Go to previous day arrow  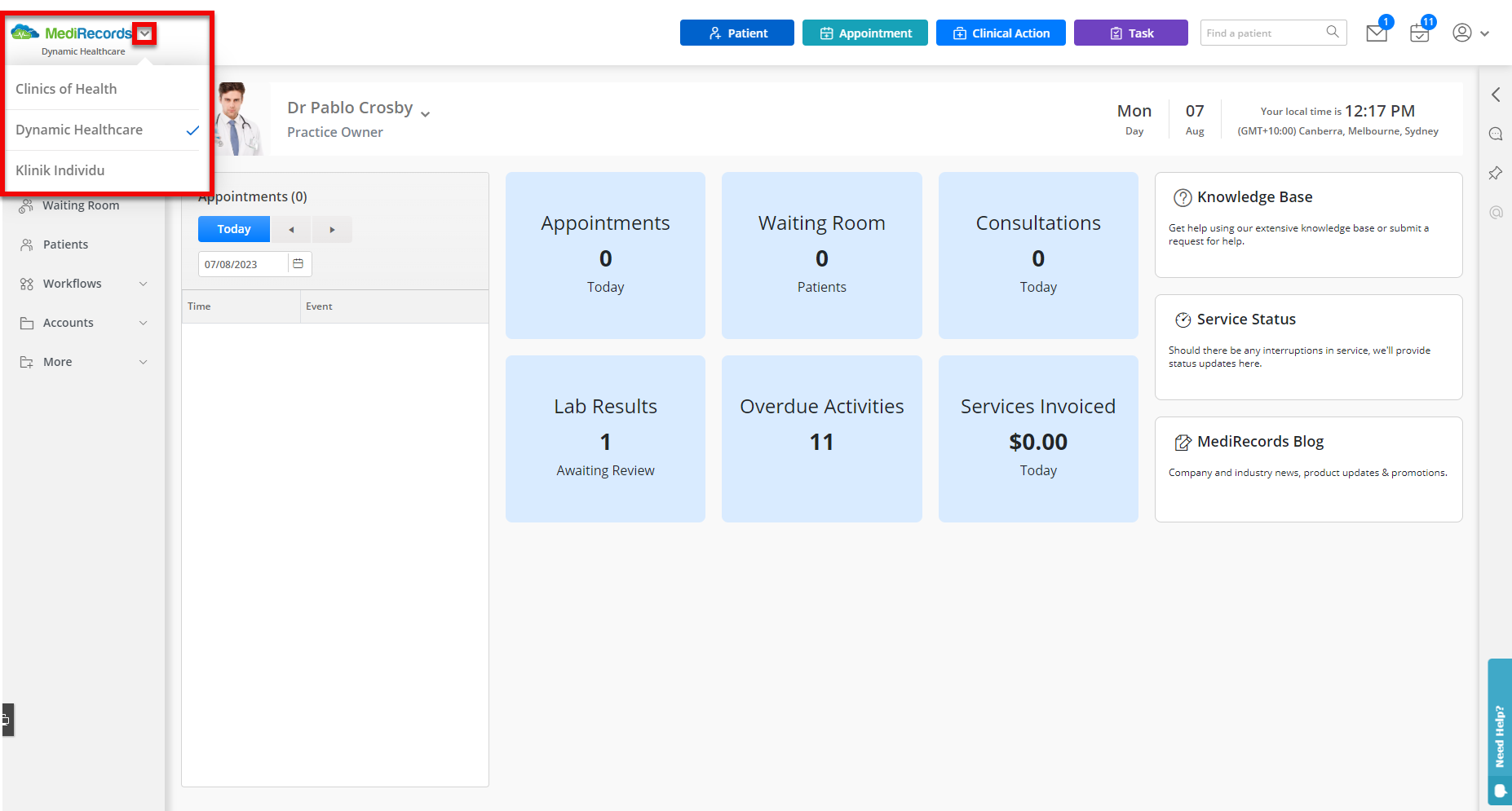[x=291, y=230]
